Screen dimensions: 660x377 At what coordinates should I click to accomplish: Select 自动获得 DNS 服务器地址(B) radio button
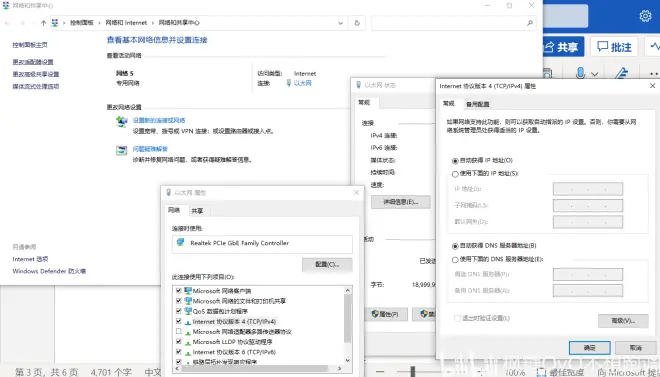pos(455,246)
